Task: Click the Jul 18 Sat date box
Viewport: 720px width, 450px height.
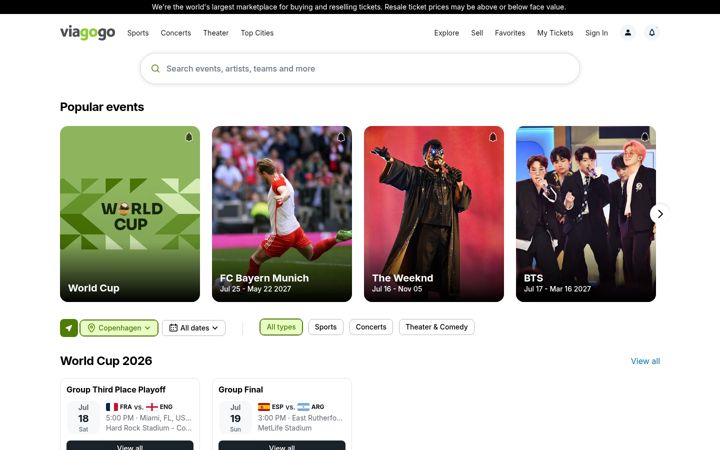Action: point(83,418)
